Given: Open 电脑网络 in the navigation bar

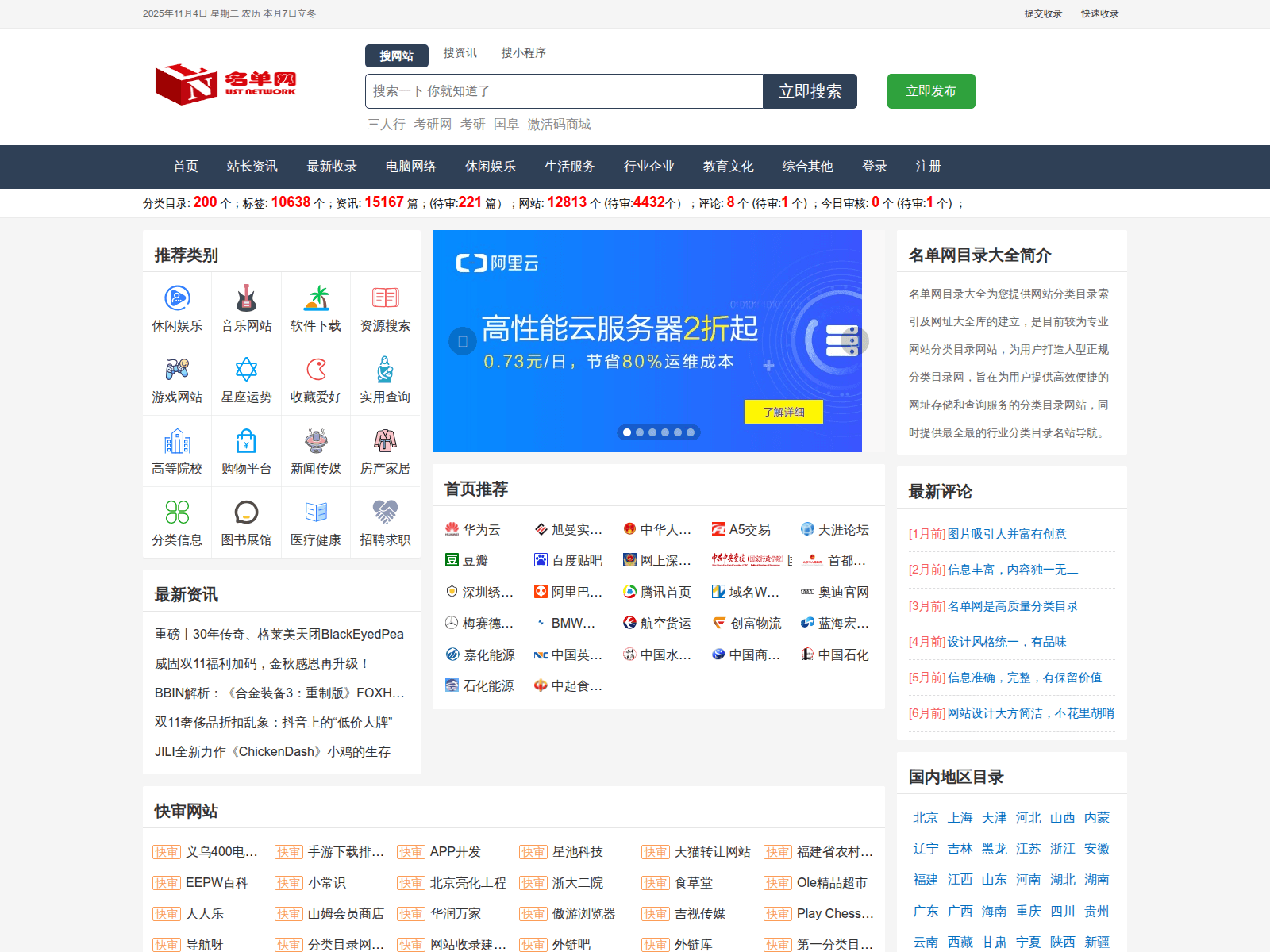Looking at the screenshot, I should (410, 167).
